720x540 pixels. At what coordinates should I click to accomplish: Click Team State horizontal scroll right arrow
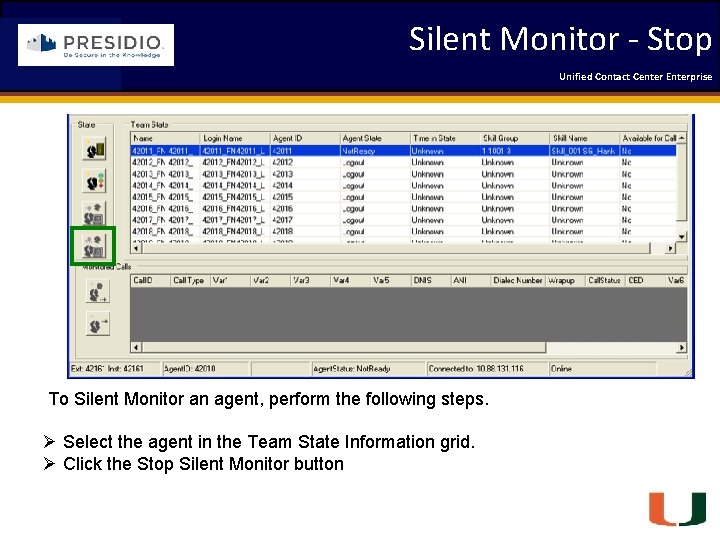coord(670,248)
